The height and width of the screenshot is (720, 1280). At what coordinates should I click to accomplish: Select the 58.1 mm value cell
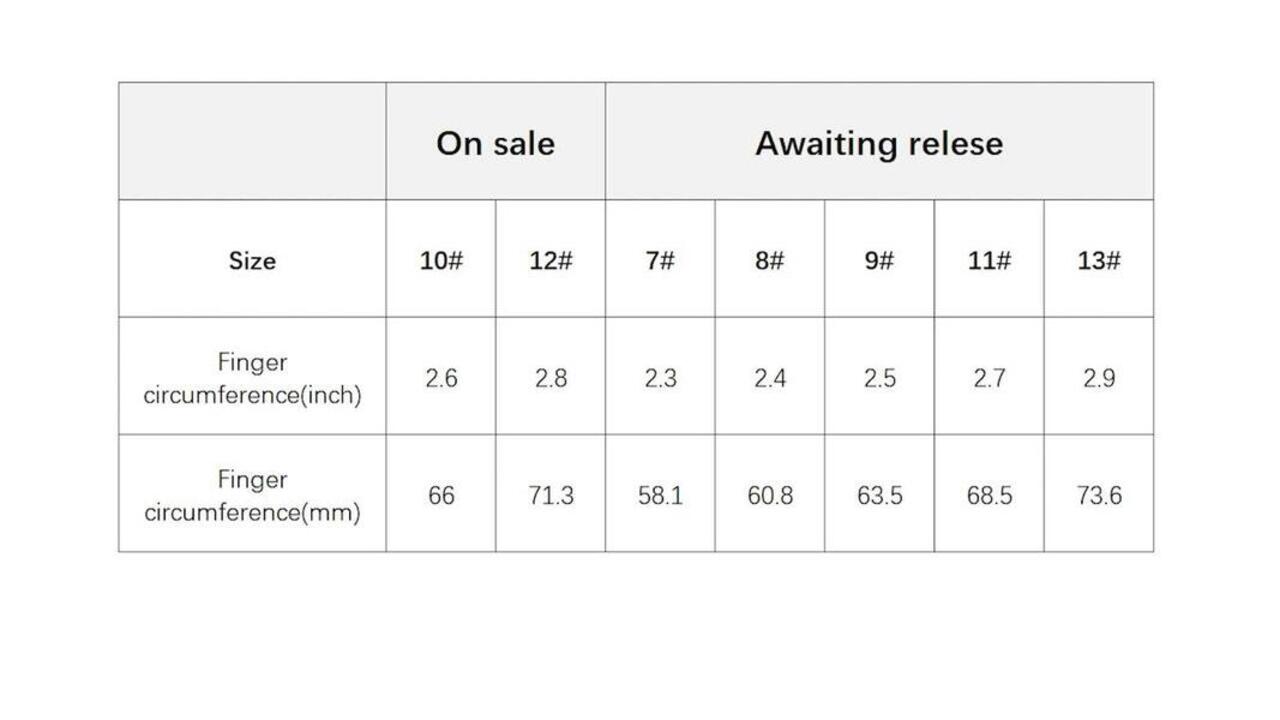pos(660,495)
